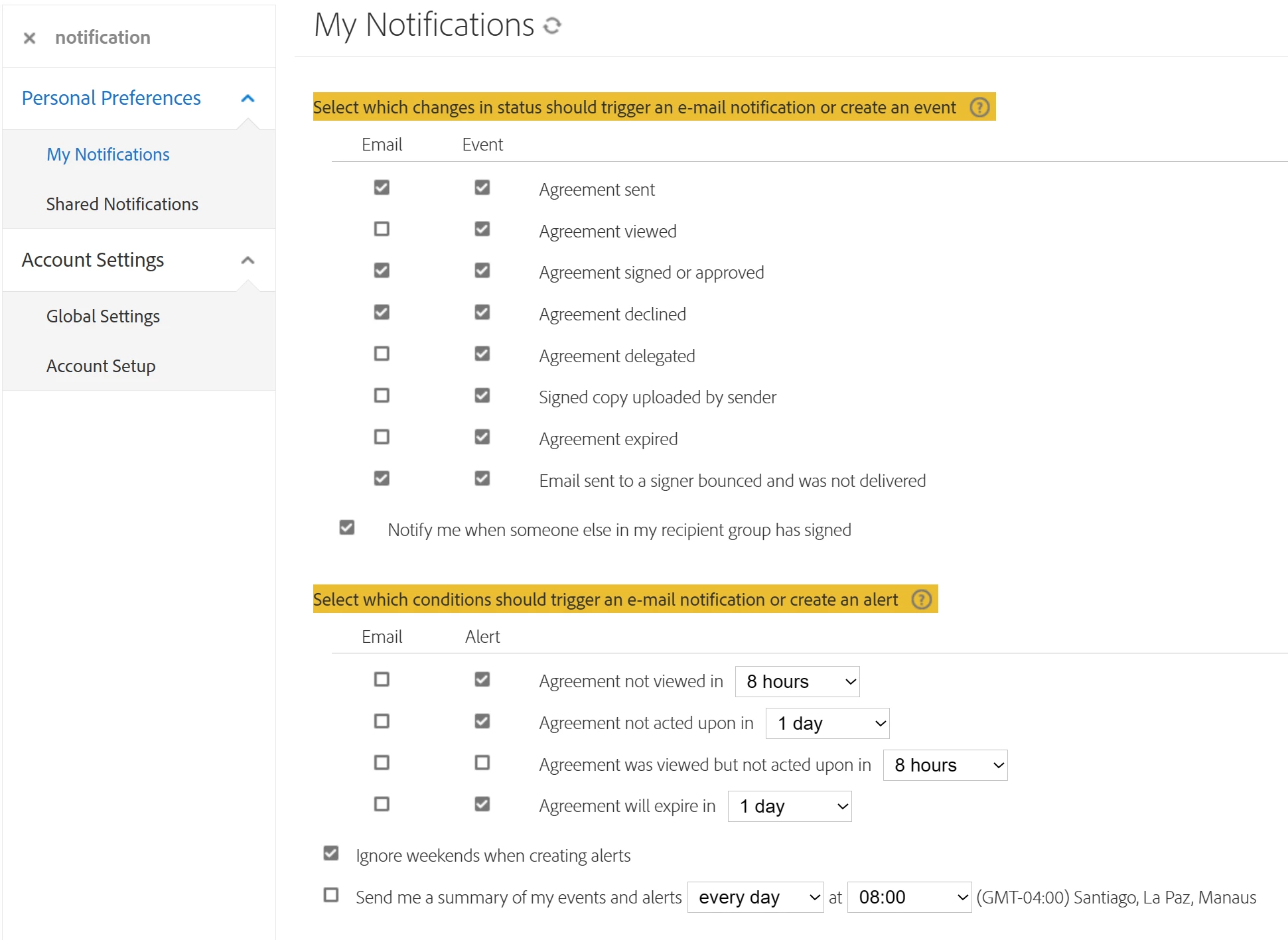Open help icon for status change notifications

click(979, 107)
